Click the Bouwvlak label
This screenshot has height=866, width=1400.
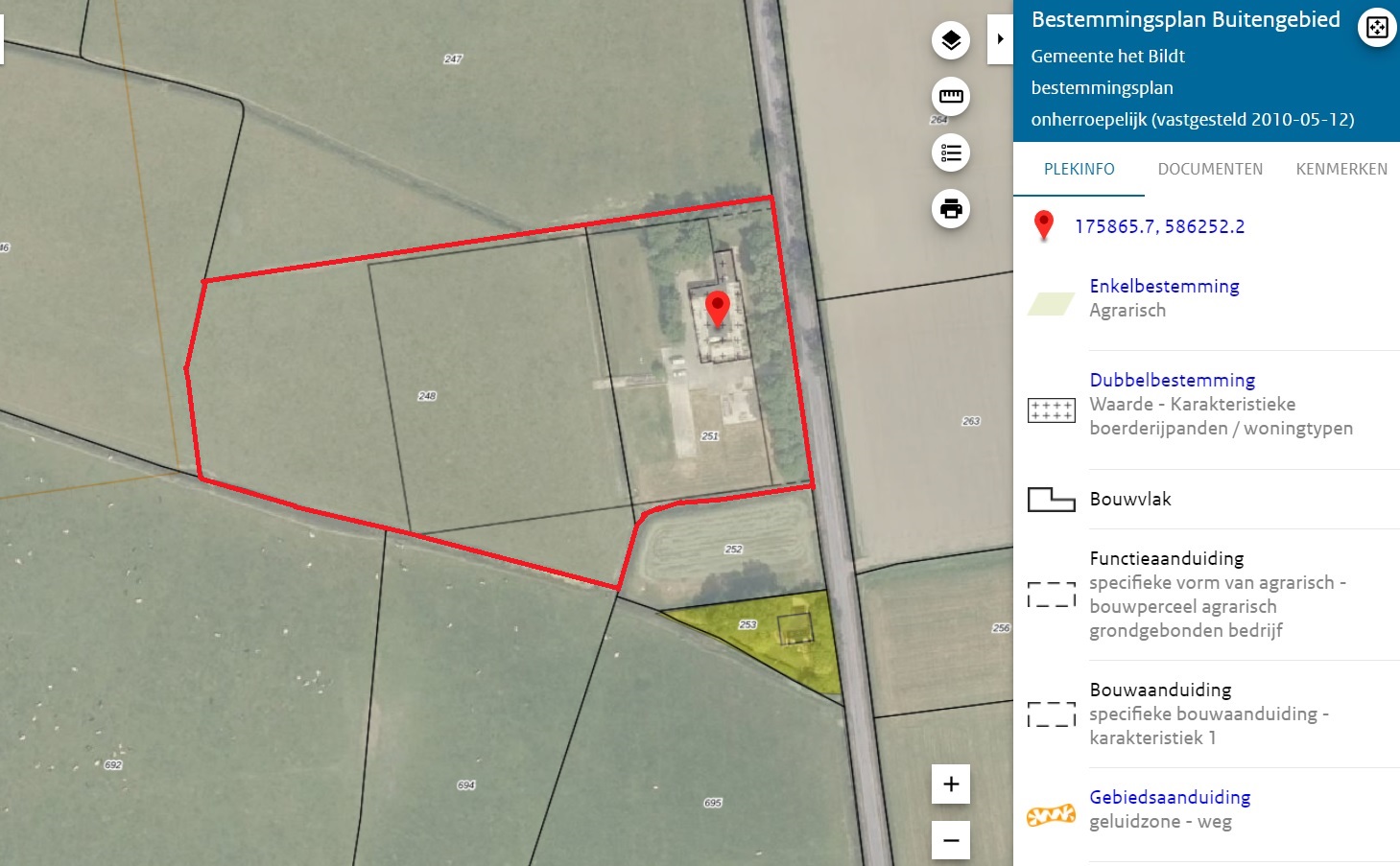coord(1130,499)
